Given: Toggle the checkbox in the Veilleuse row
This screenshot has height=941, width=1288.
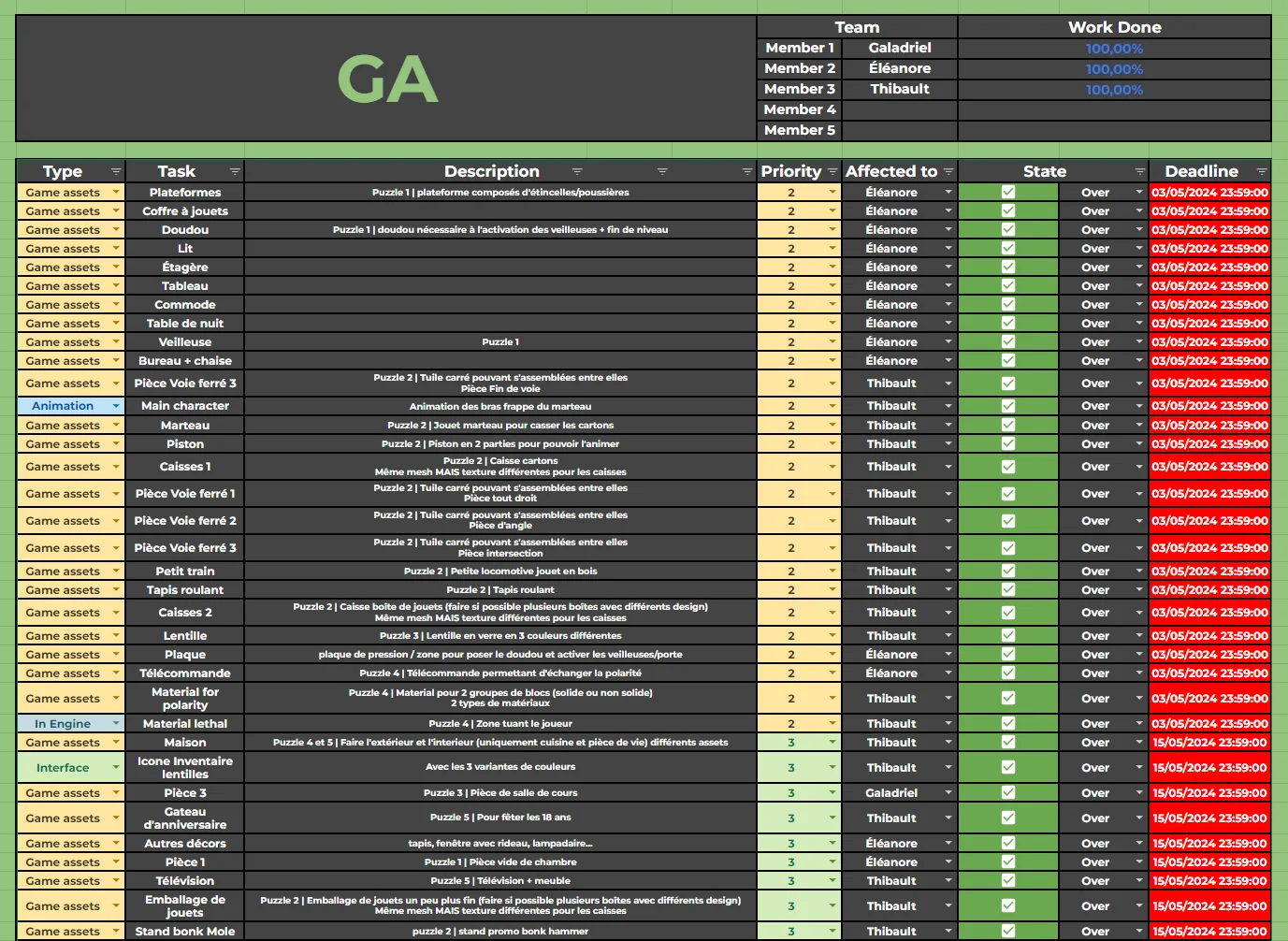Looking at the screenshot, I should (x=1008, y=341).
